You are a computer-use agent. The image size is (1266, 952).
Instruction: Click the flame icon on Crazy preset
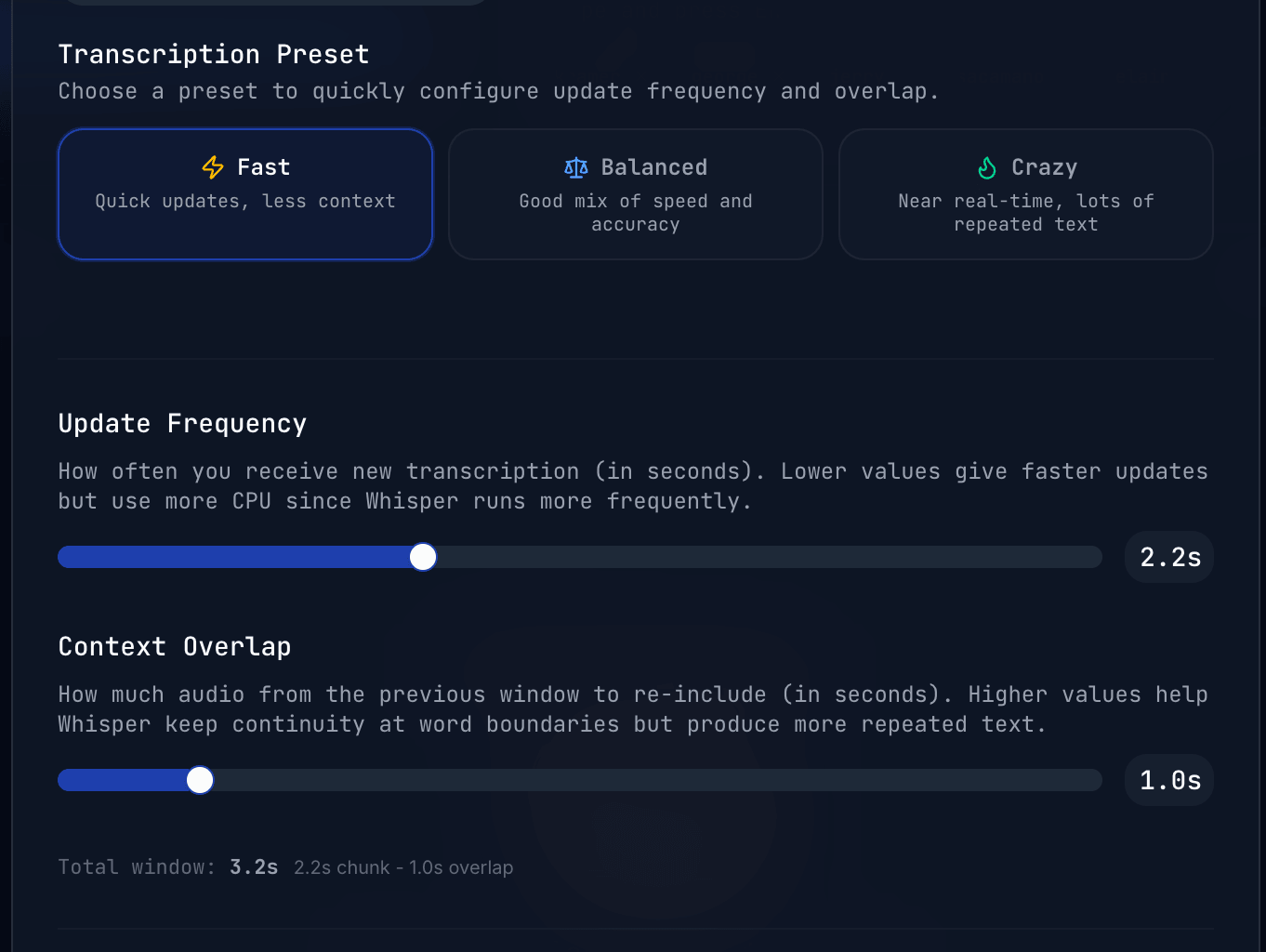pos(987,167)
